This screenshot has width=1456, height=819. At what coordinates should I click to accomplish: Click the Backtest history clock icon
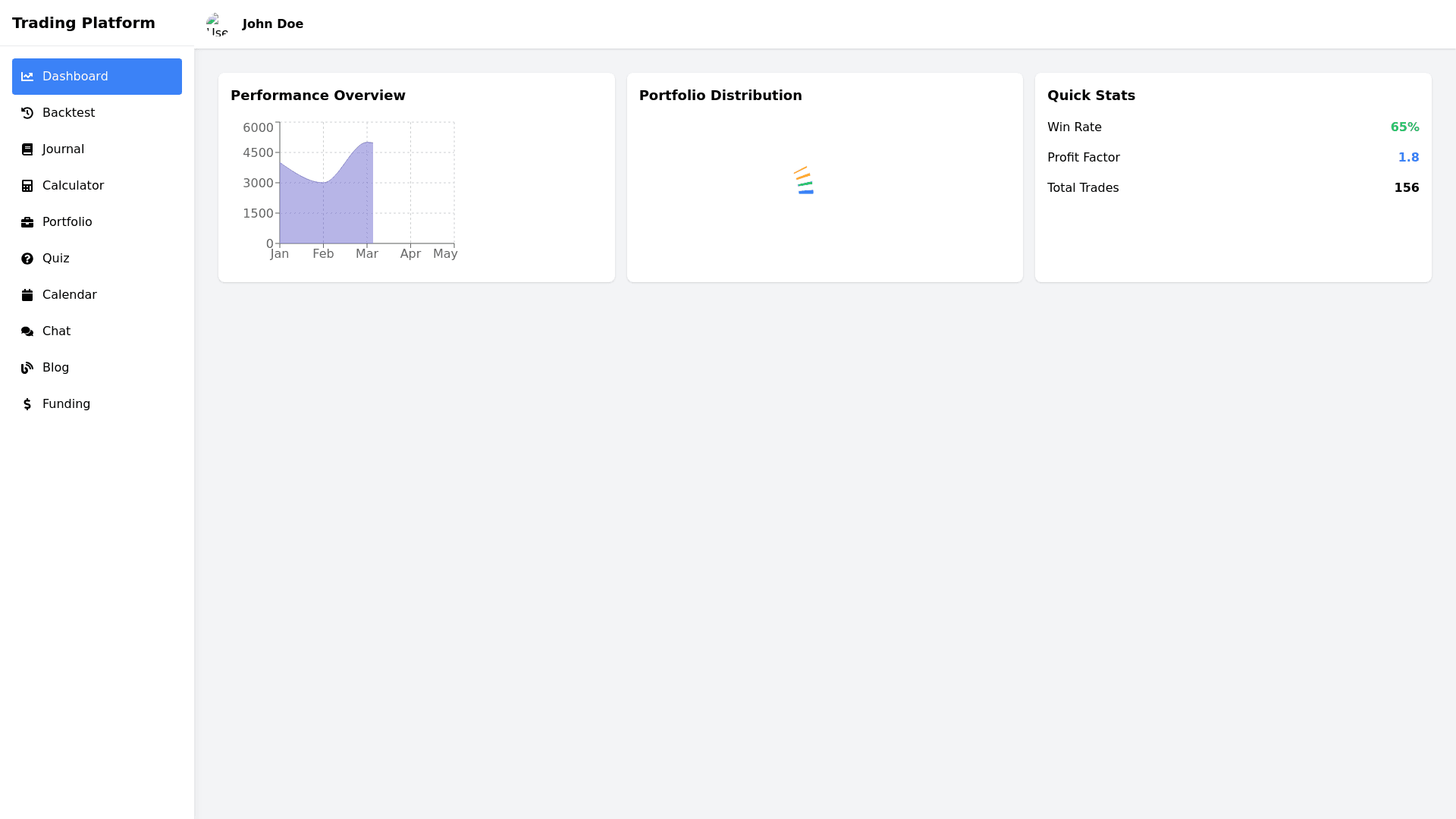click(27, 113)
